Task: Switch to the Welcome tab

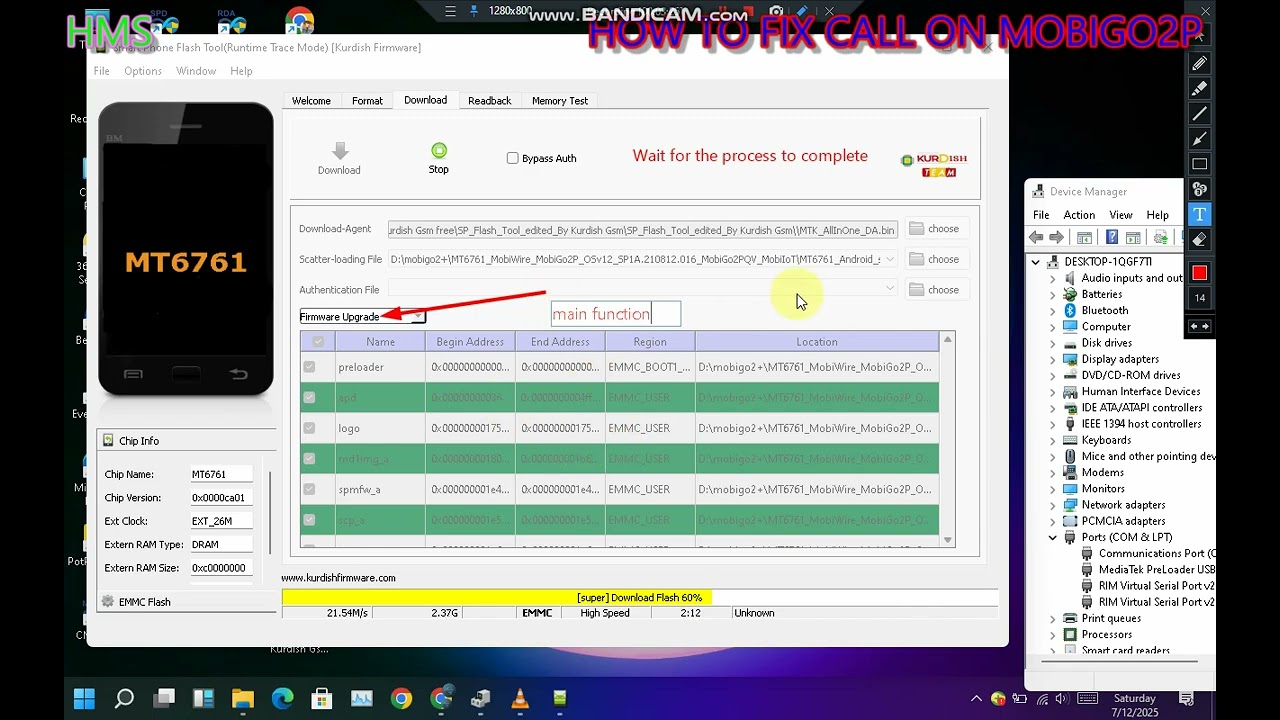Action: coord(311,101)
